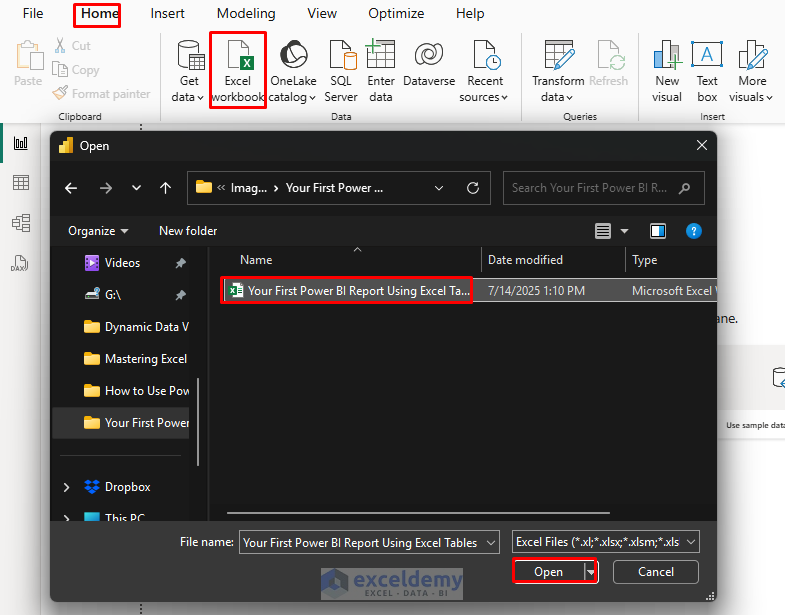Close the Open dialog

702,145
